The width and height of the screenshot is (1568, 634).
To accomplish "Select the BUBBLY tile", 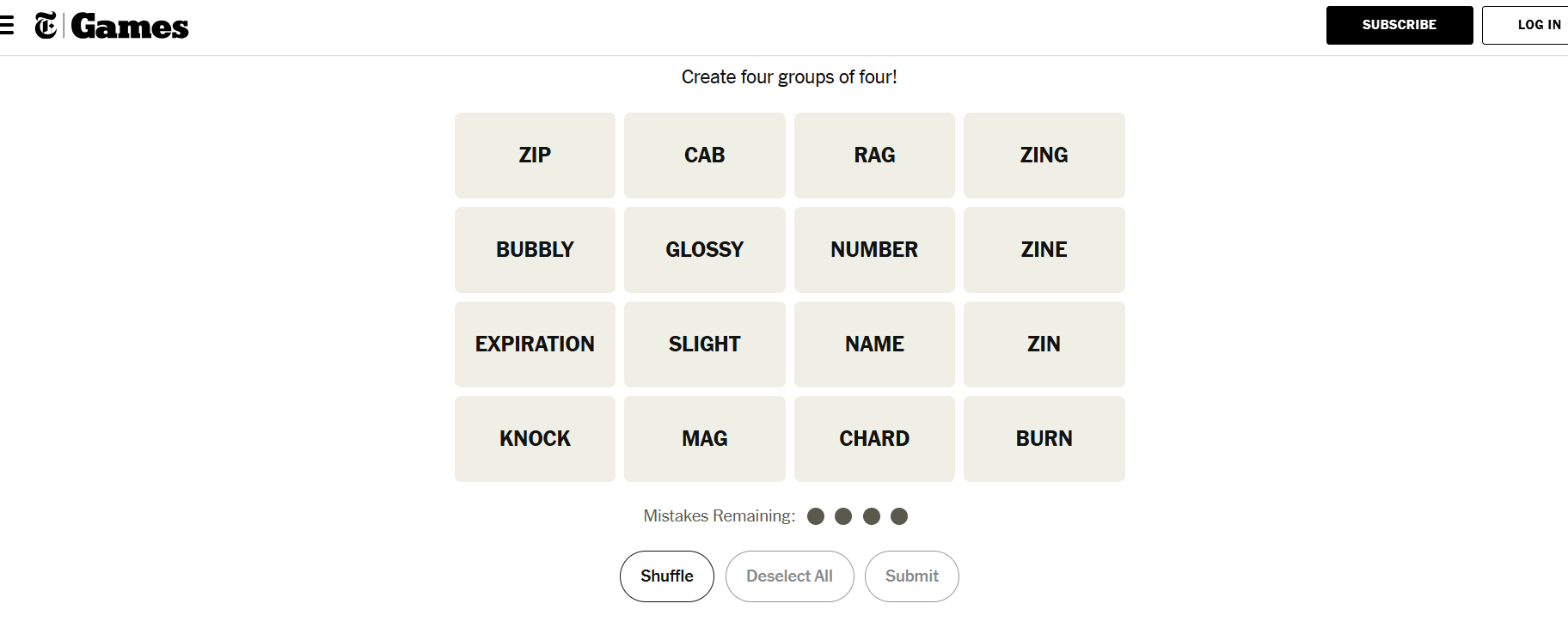I will tap(535, 250).
